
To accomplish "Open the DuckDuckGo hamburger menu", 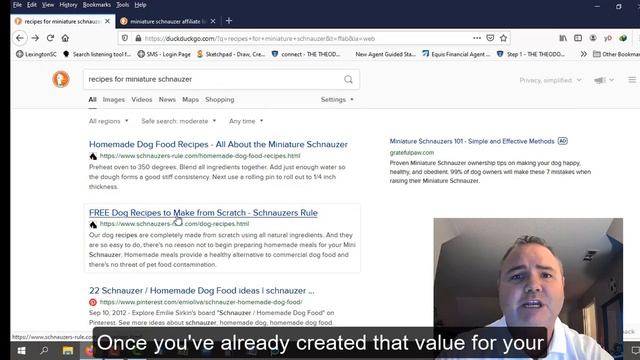I will (x=632, y=80).
